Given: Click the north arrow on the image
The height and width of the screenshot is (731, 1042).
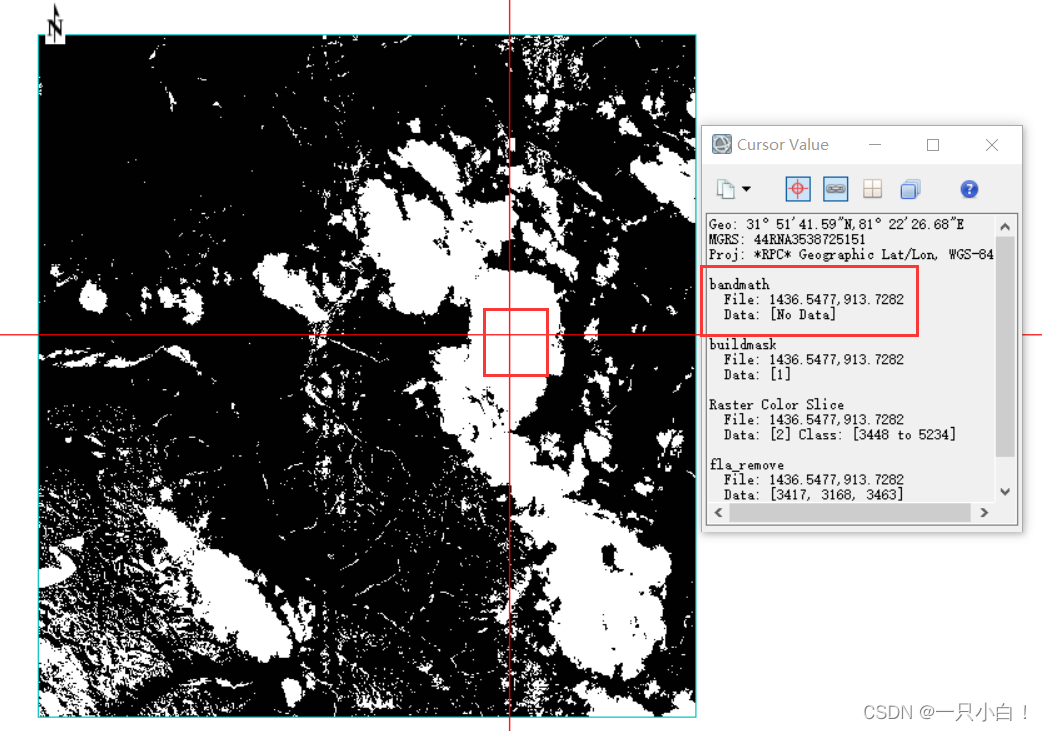Looking at the screenshot, I should (x=55, y=25).
